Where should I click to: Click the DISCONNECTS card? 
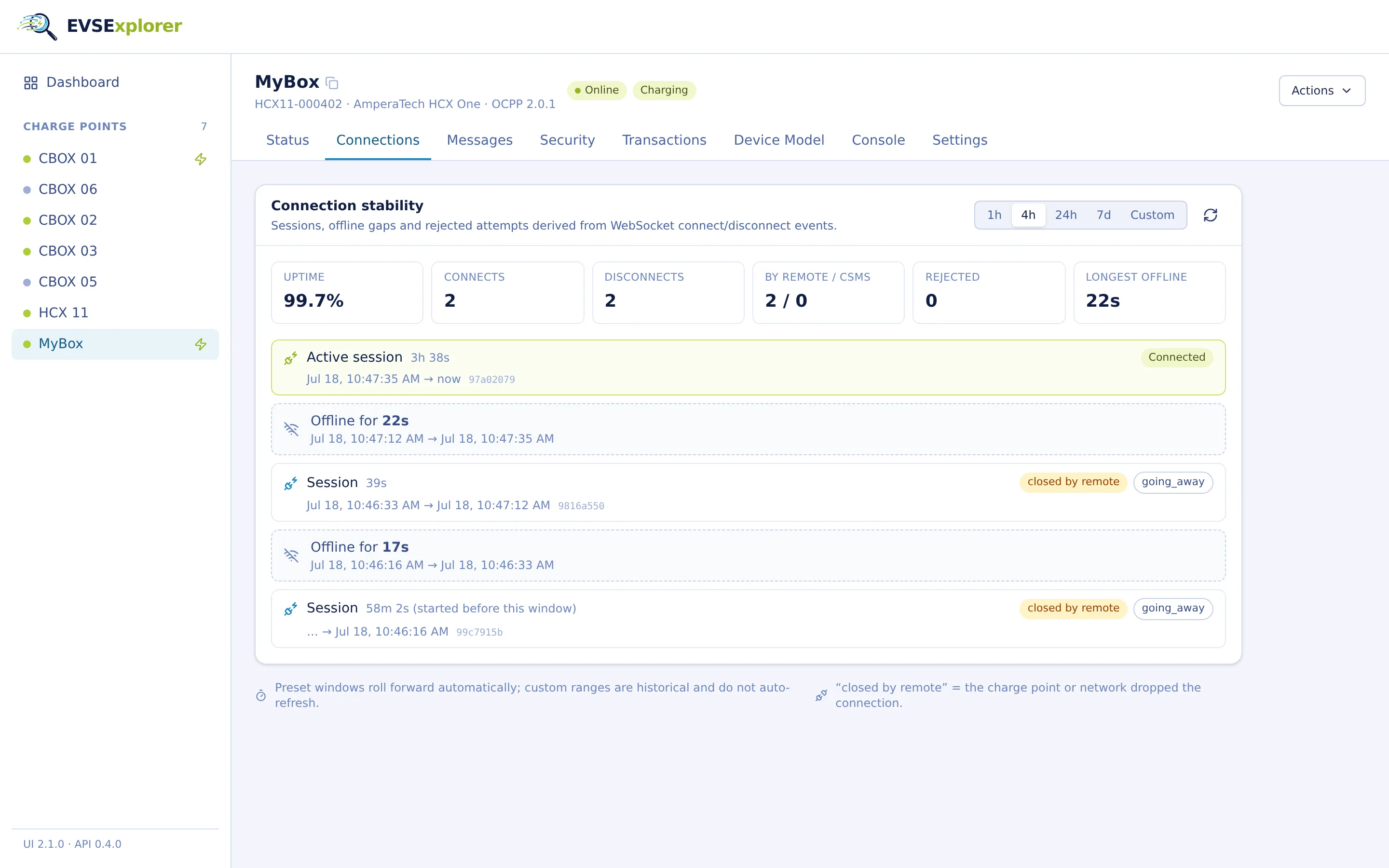click(668, 293)
